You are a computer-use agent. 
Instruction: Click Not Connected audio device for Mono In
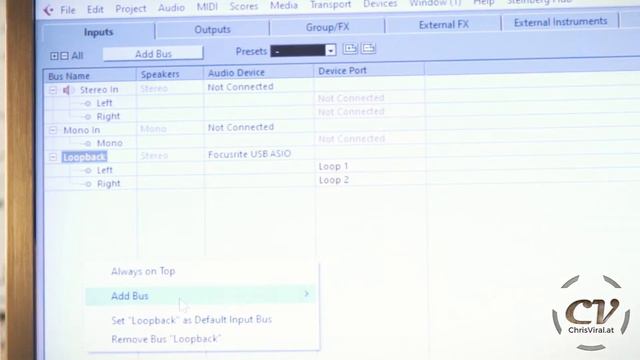[241, 127]
